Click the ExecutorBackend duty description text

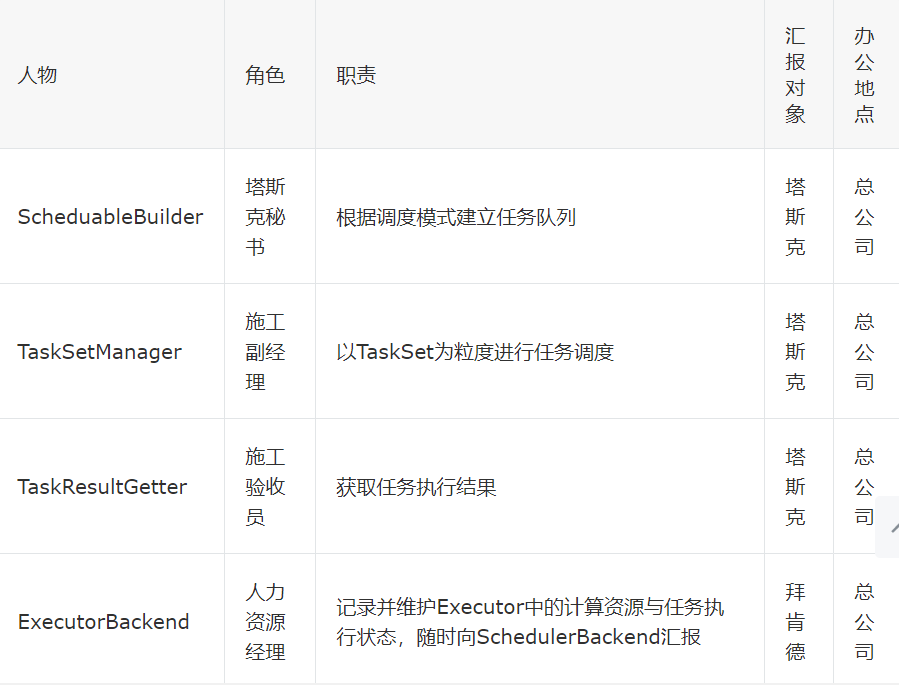(530, 622)
